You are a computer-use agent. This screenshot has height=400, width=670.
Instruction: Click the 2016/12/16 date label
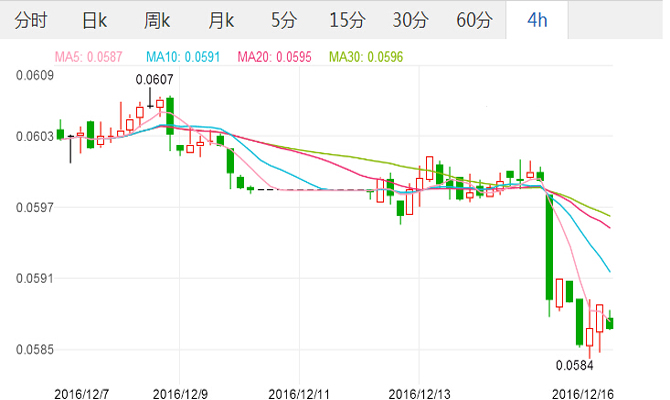pos(583,394)
